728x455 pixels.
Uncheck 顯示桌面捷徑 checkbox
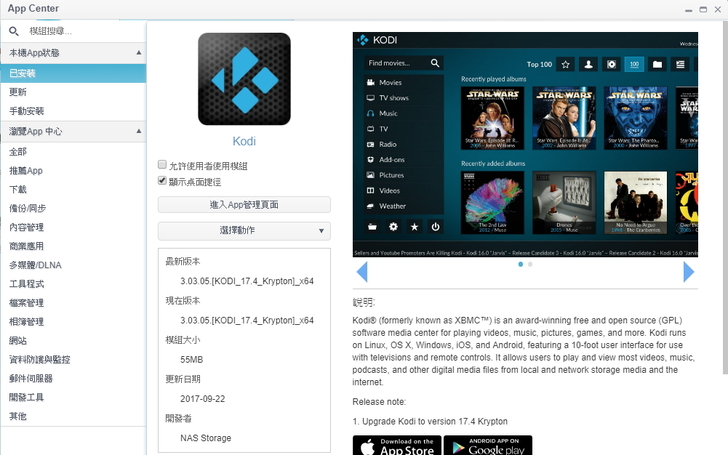162,180
